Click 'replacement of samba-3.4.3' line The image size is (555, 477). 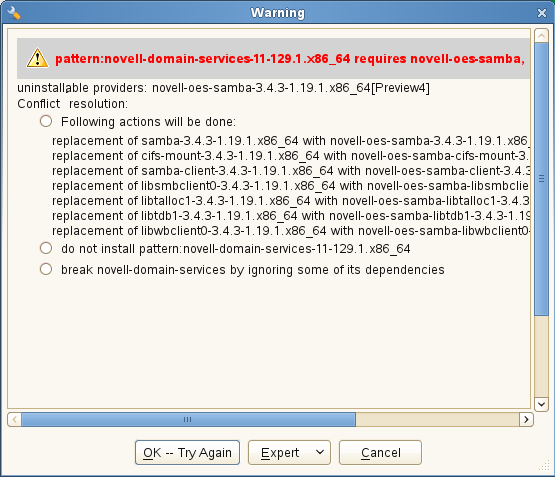[291, 141]
